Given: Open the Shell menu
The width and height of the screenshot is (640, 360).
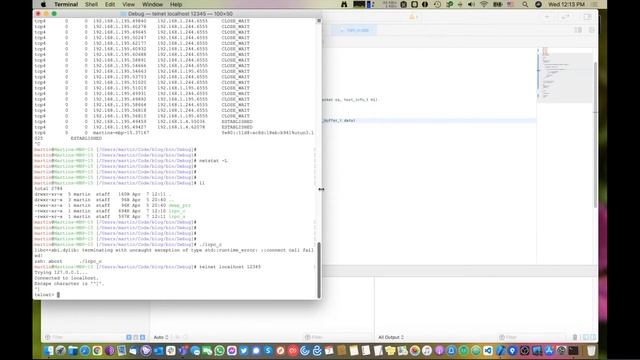Looking at the screenshot, I should (x=91, y=4).
